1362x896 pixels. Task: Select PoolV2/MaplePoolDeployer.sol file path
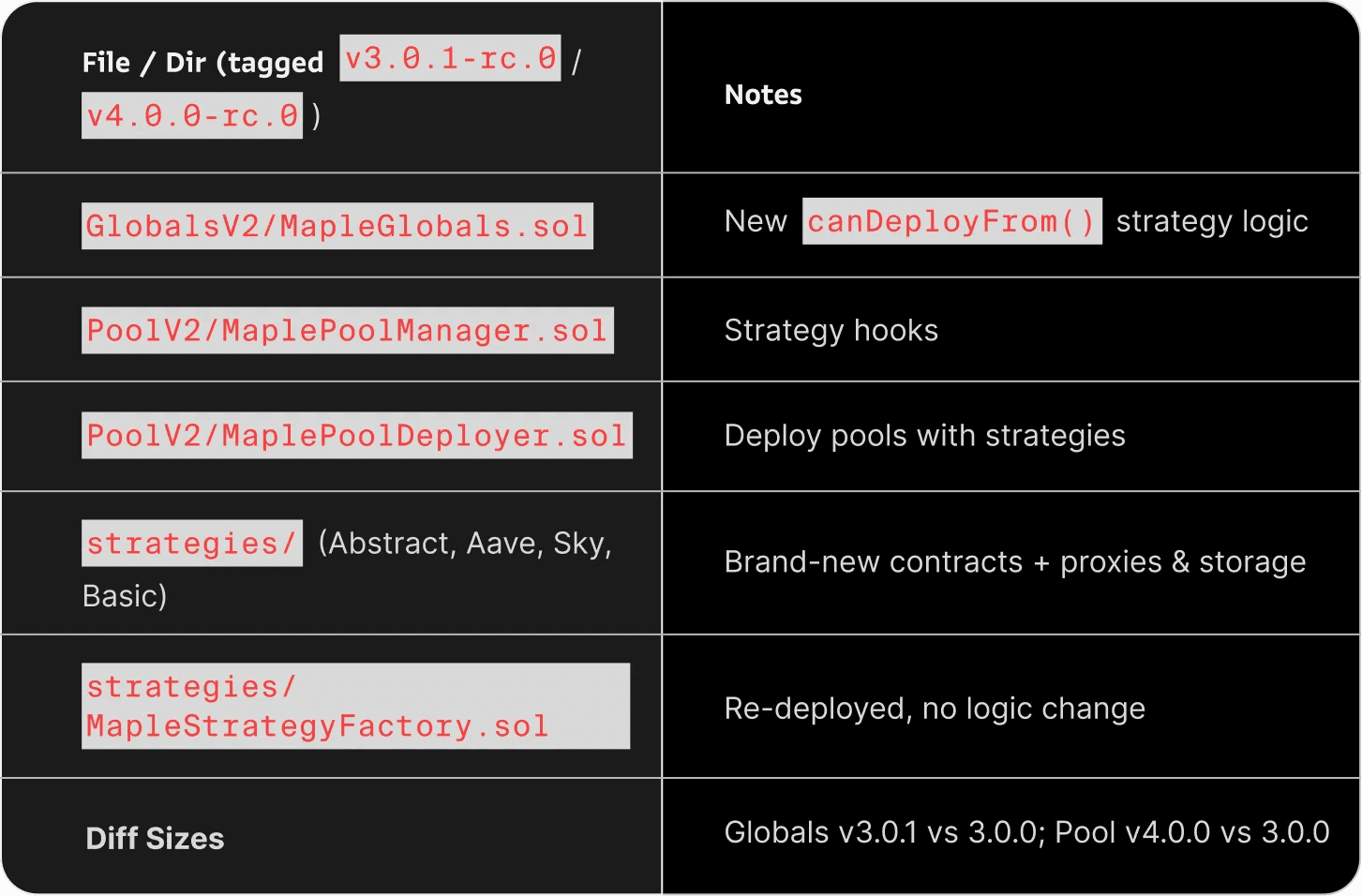[x=357, y=436]
